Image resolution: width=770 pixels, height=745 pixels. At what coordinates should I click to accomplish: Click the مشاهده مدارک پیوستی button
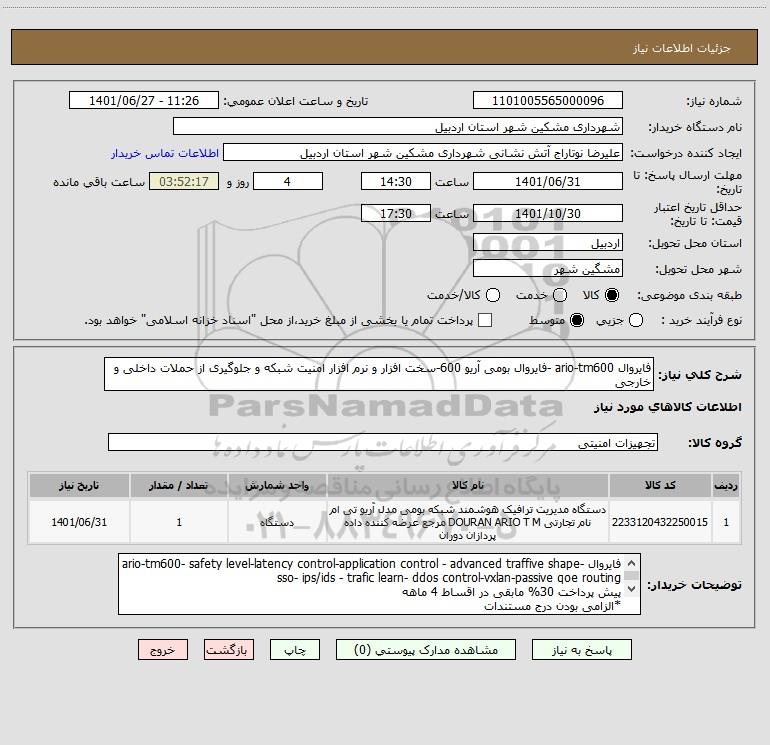point(426,650)
